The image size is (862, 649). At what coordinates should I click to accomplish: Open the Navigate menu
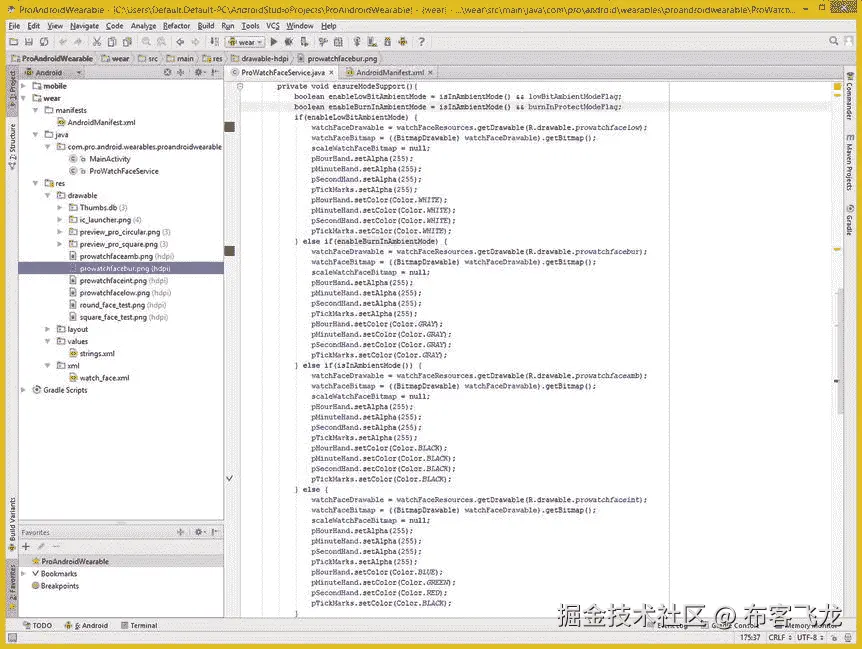[84, 26]
